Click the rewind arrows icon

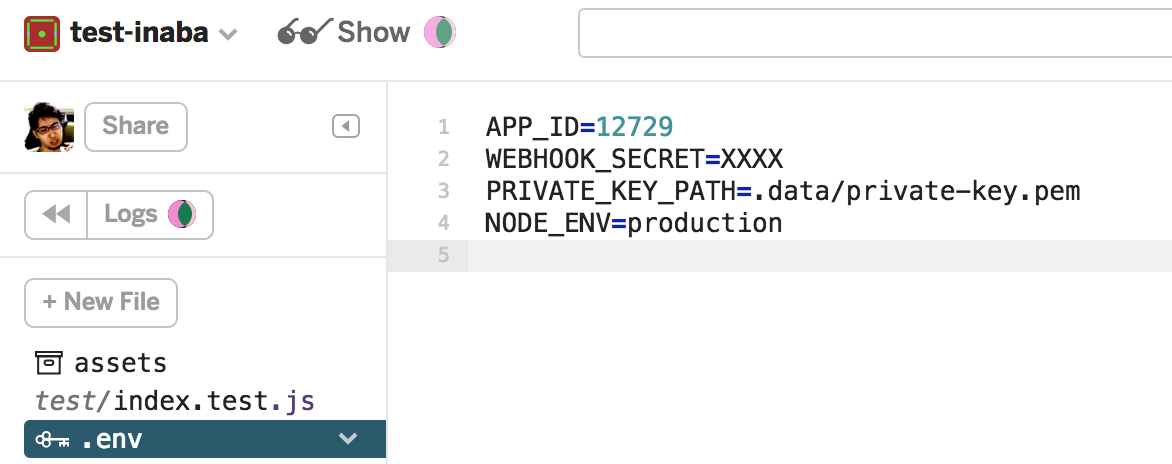coord(56,214)
